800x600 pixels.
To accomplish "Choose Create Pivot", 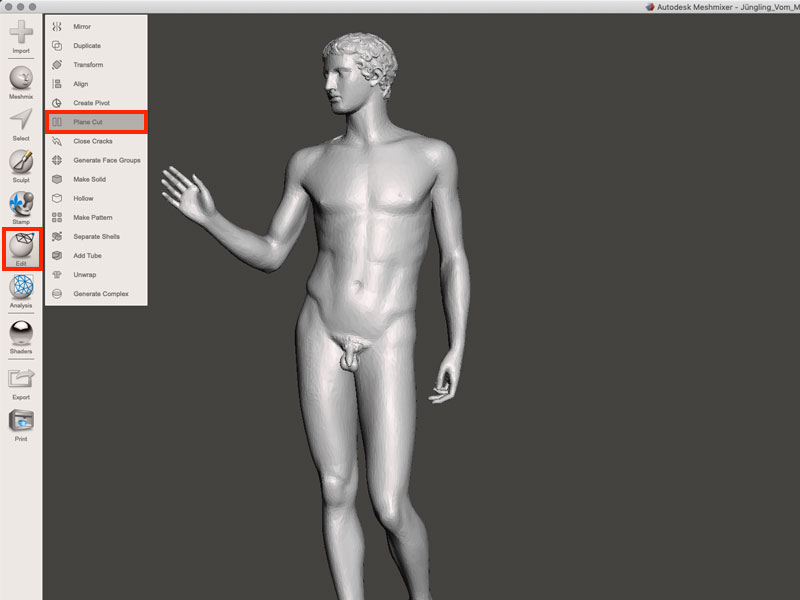I will (x=92, y=103).
